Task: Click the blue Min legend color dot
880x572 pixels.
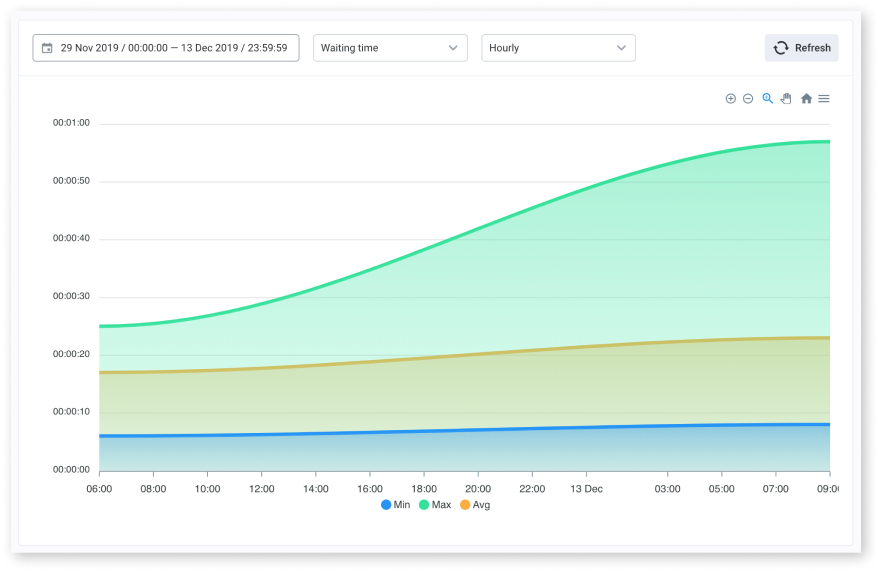Action: click(x=386, y=505)
